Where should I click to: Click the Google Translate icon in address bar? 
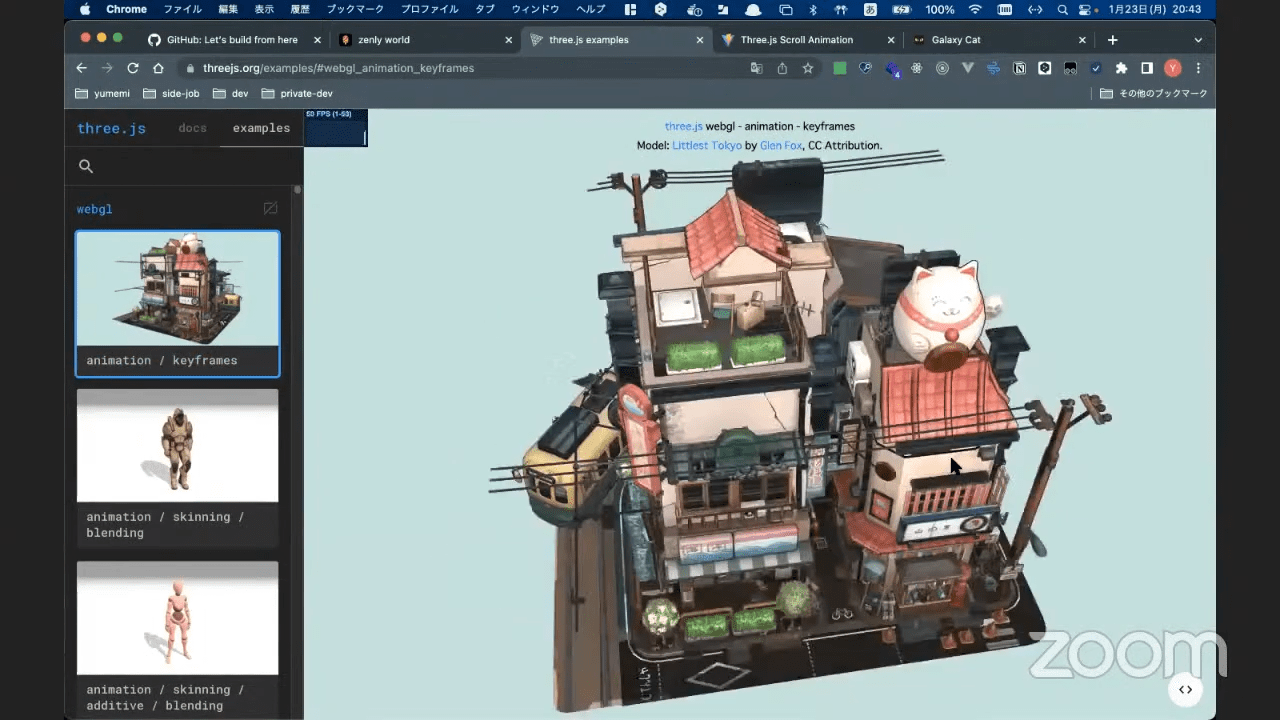[757, 68]
